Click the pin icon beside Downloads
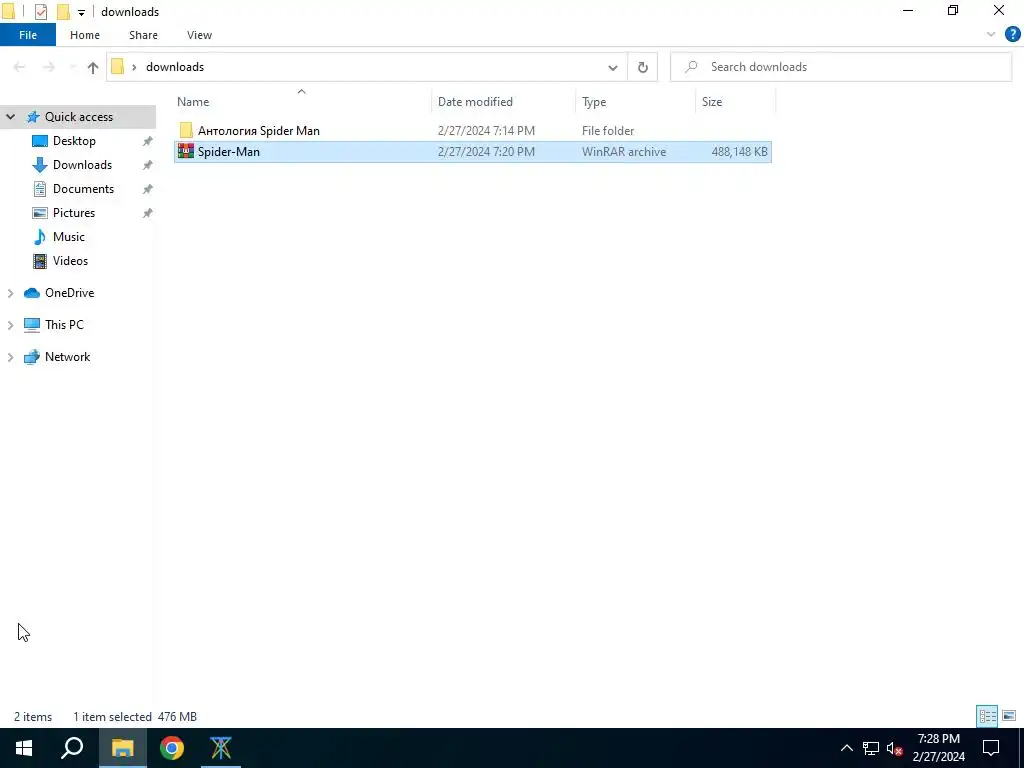The height and width of the screenshot is (768, 1024). [x=148, y=165]
